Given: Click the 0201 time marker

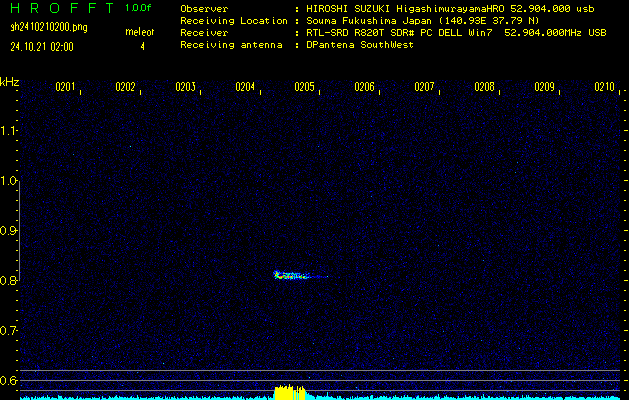Looking at the screenshot, I should point(65,87).
